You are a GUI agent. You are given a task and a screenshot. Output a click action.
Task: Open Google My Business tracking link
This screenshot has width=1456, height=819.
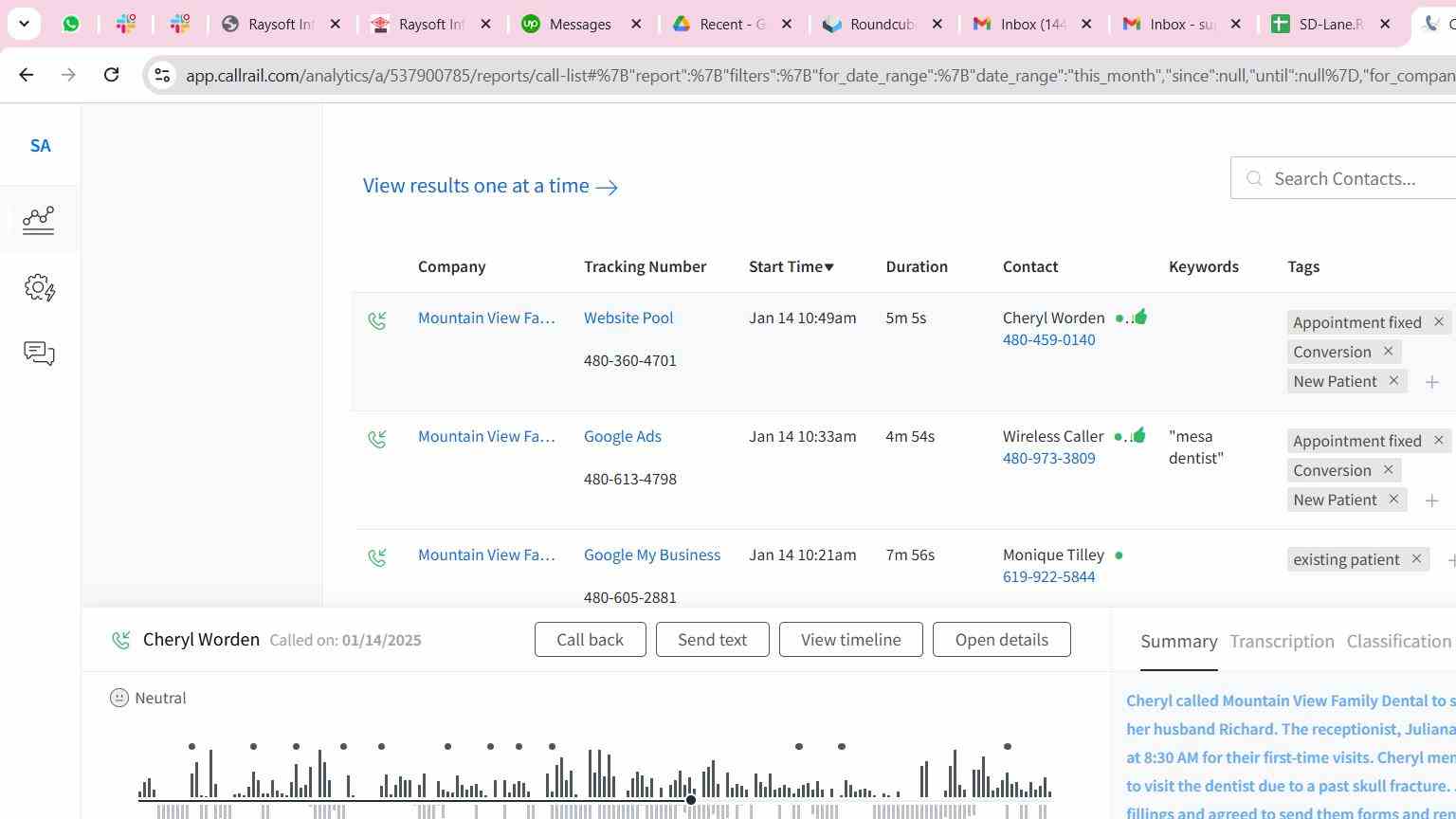click(x=652, y=555)
